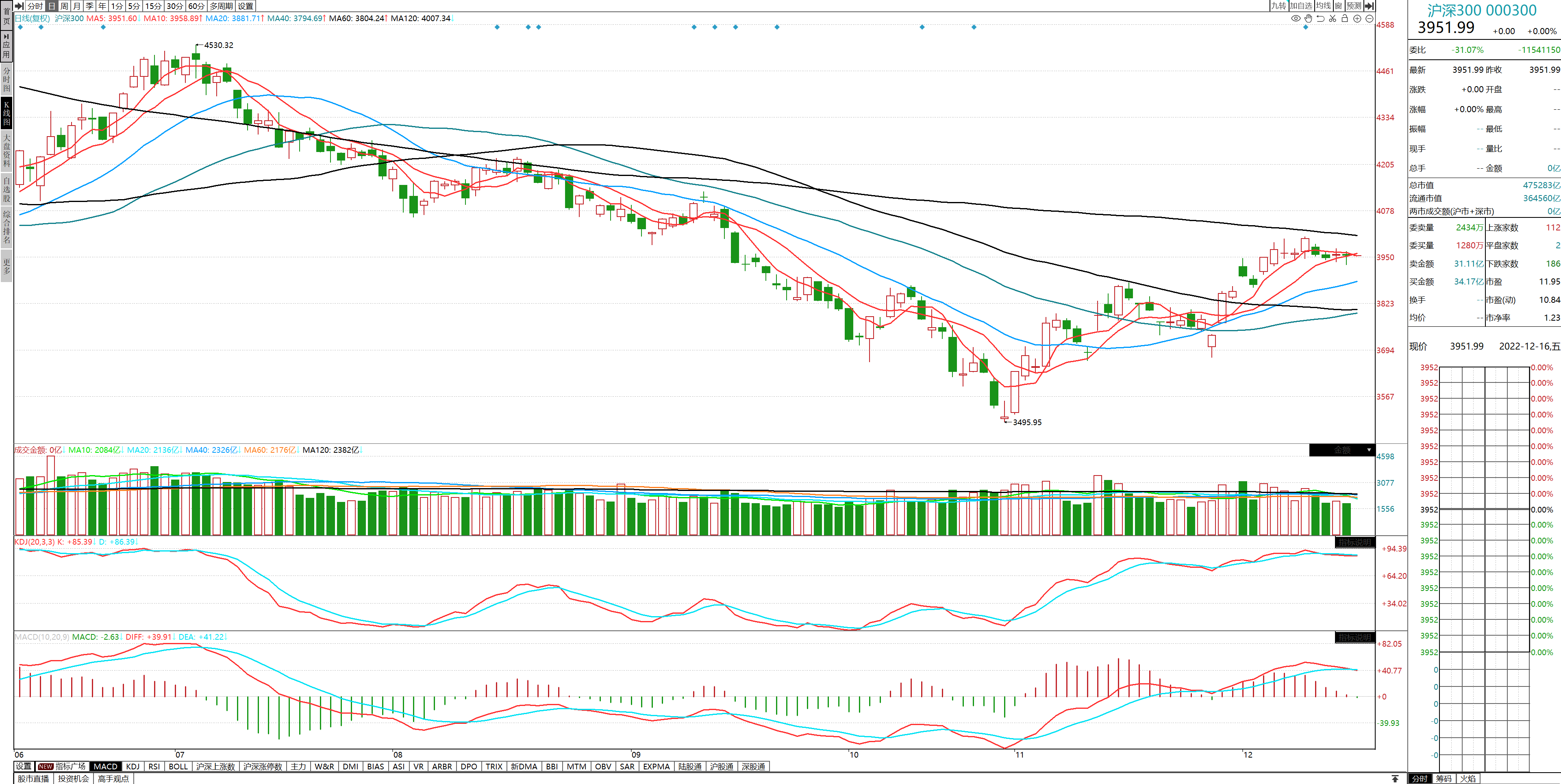Viewport: 1561px width, 784px height.
Task: Select the scissors cut icon
Action: [1333, 18]
